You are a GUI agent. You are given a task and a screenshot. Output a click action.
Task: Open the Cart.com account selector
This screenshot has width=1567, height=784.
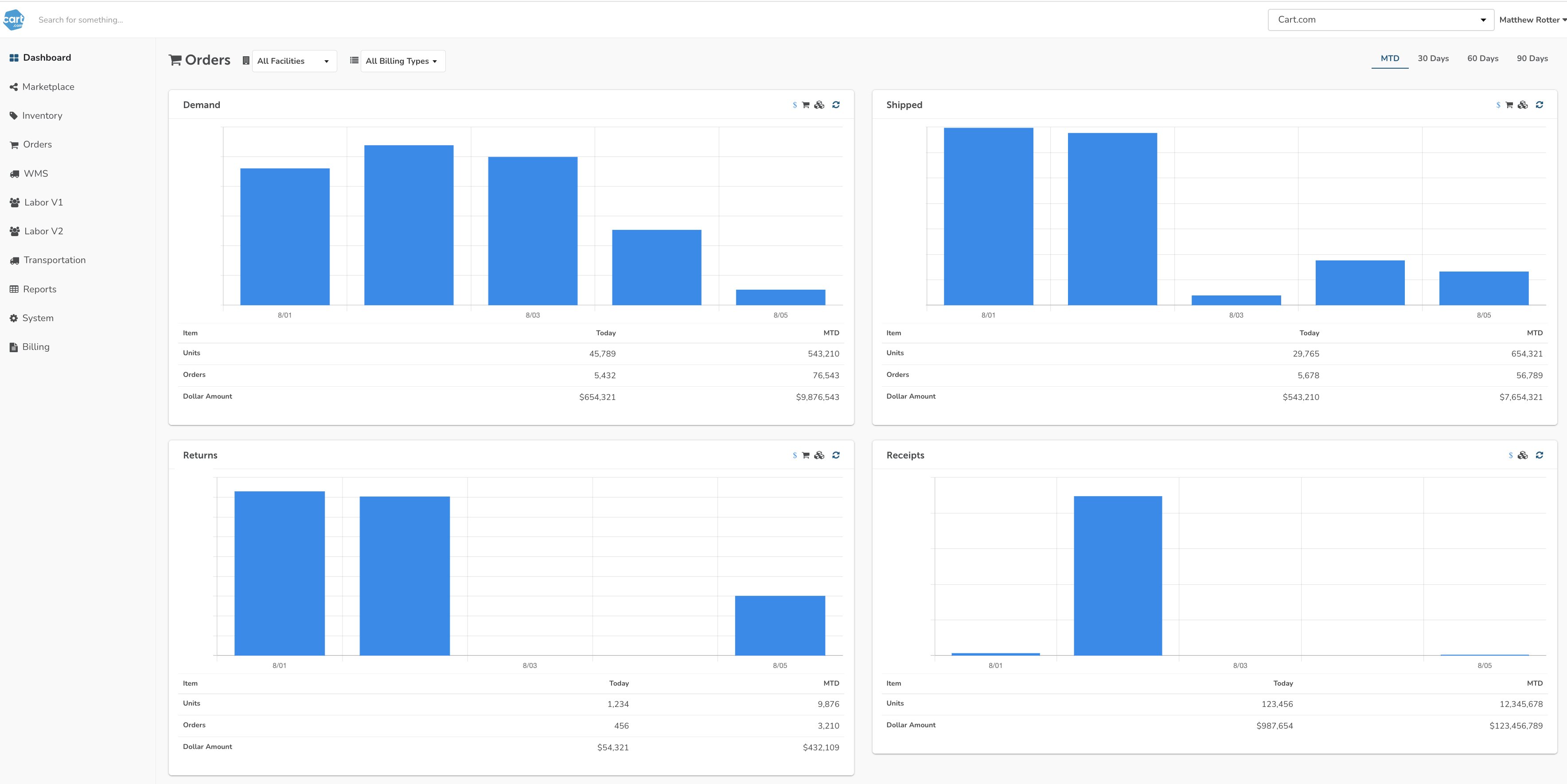1380,19
